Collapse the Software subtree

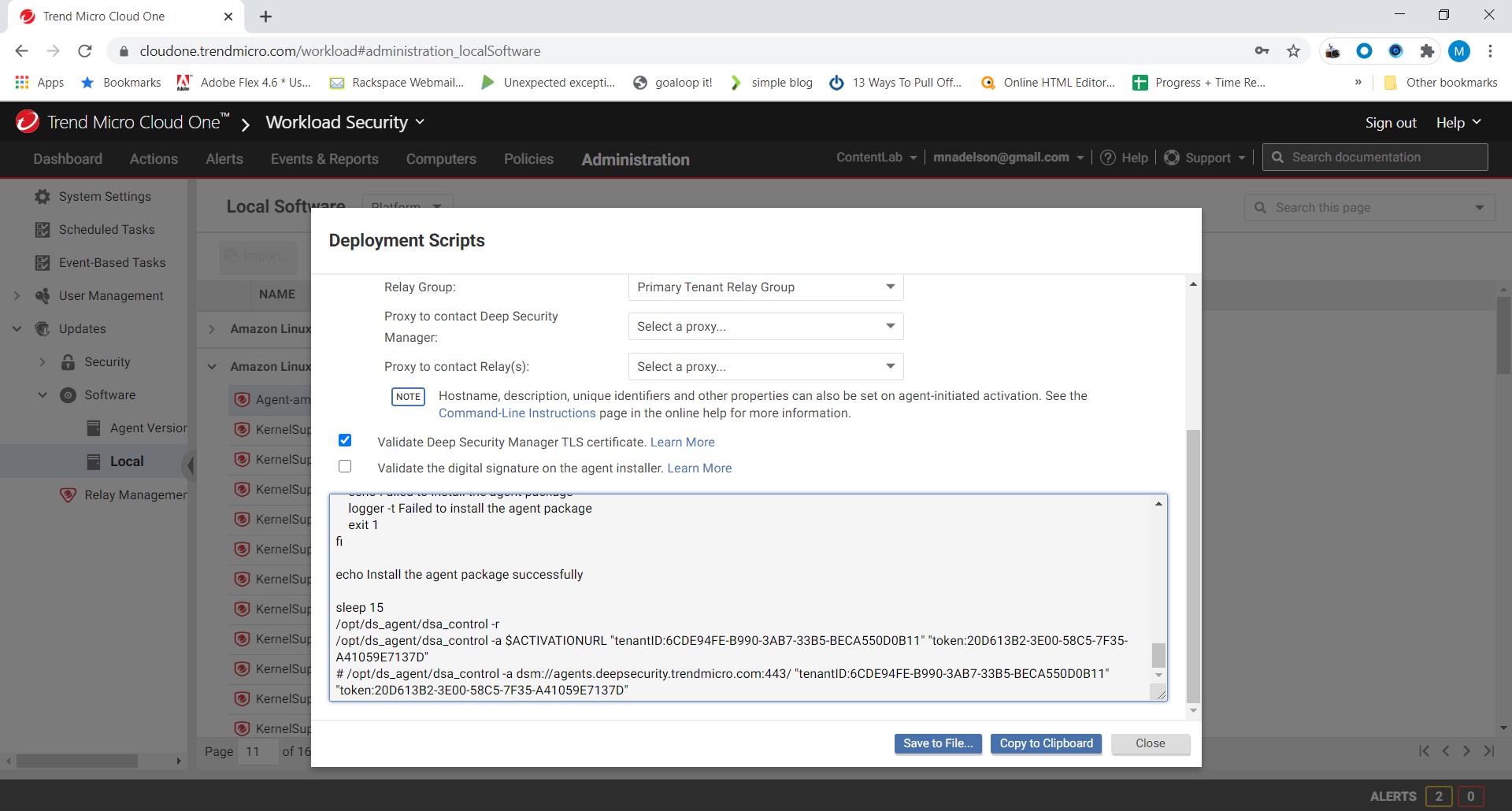pos(43,395)
